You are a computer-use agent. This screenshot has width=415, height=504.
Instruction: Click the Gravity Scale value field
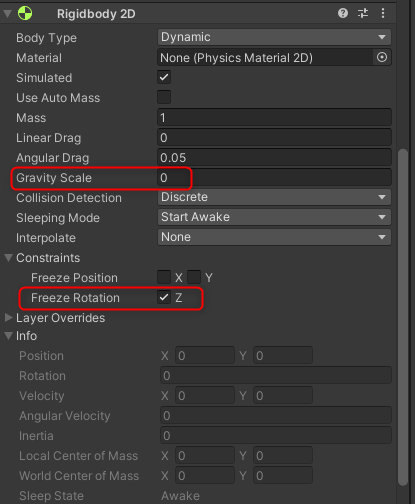click(x=274, y=177)
